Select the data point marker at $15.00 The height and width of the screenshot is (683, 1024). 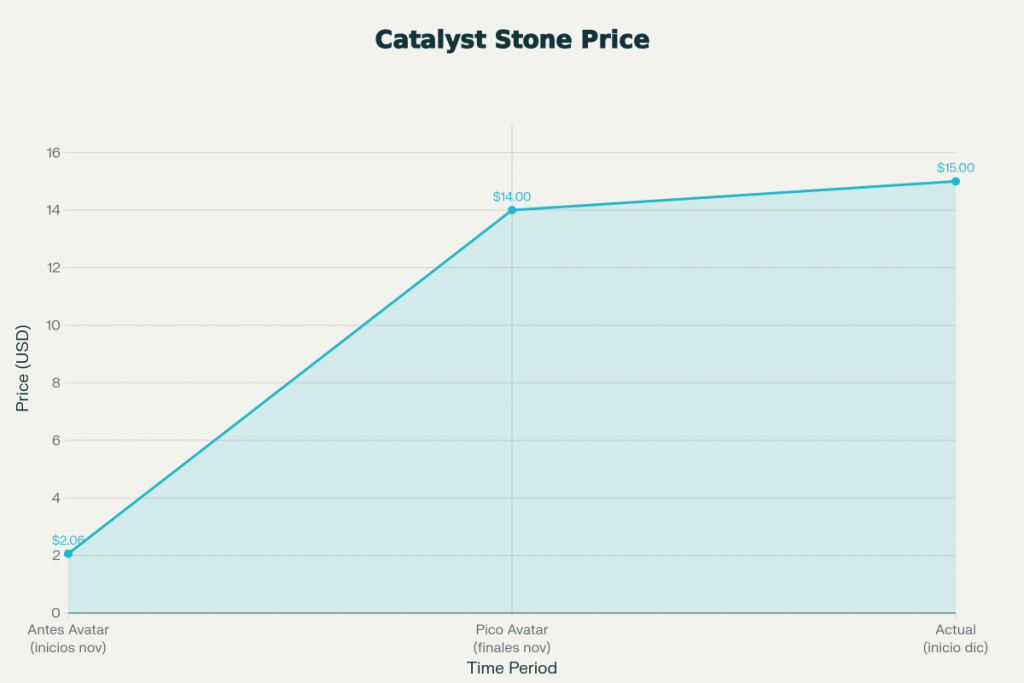[x=956, y=181]
